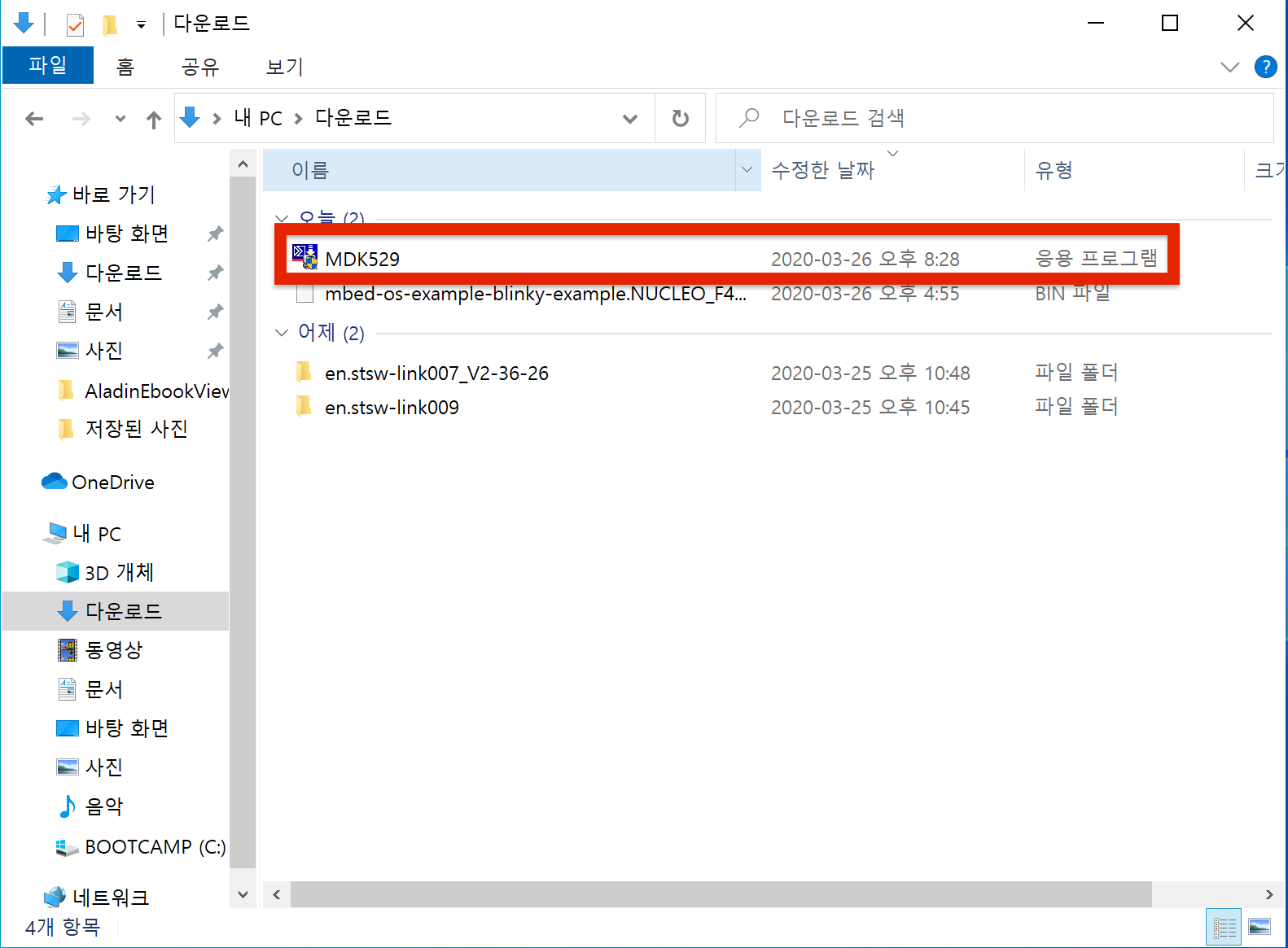
Task: Navigate back with the back arrow
Action: [x=34, y=120]
